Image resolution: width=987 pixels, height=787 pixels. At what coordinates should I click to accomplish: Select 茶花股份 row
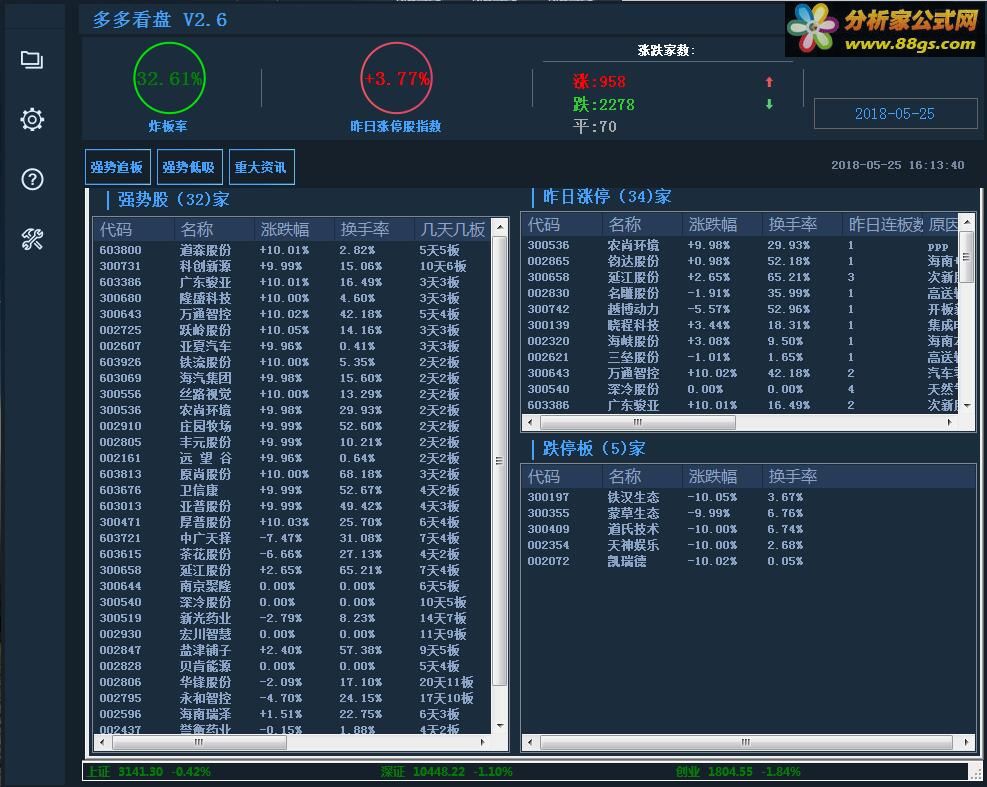pyautogui.click(x=292, y=554)
